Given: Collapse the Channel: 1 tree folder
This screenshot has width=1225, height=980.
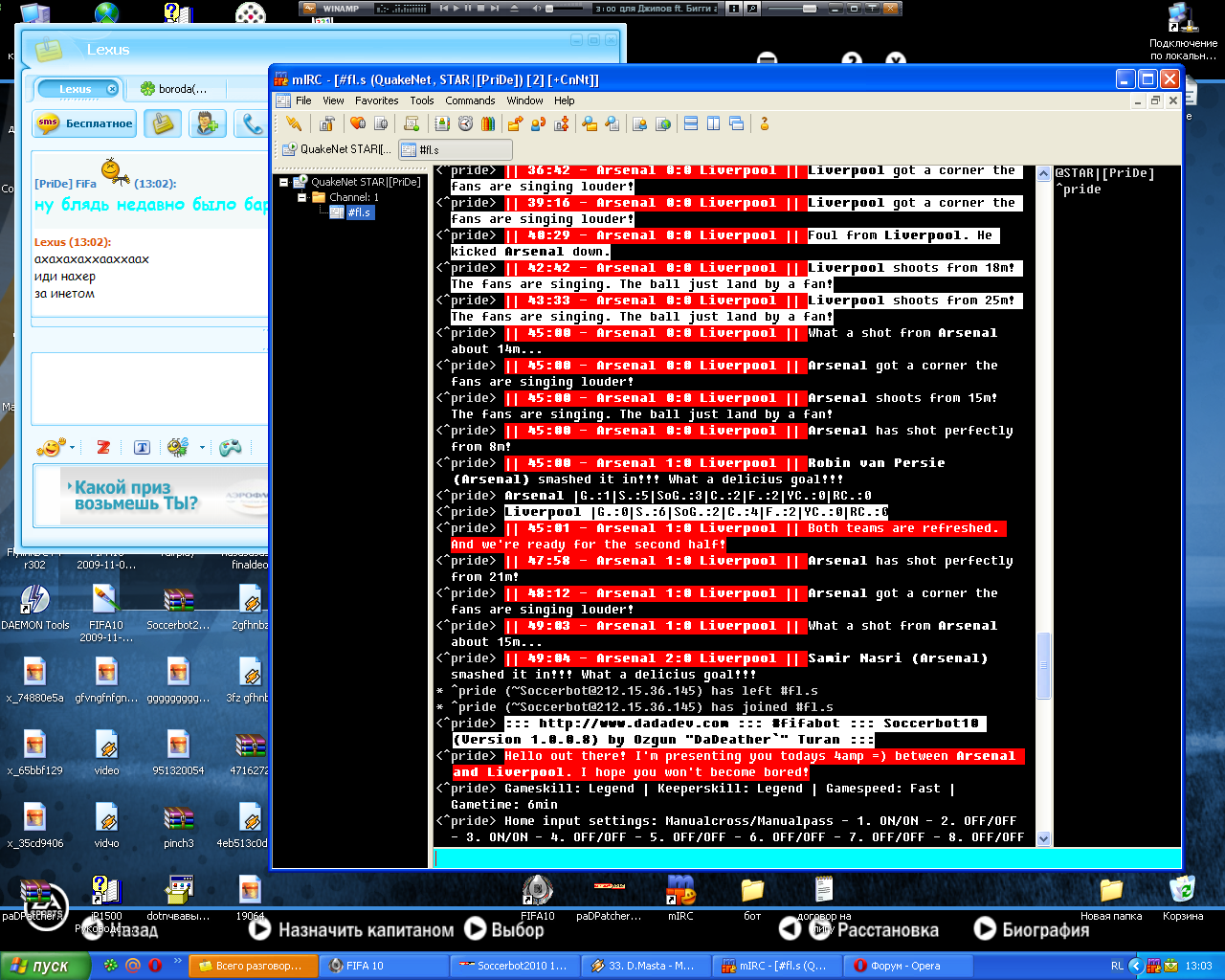Looking at the screenshot, I should click(301, 197).
